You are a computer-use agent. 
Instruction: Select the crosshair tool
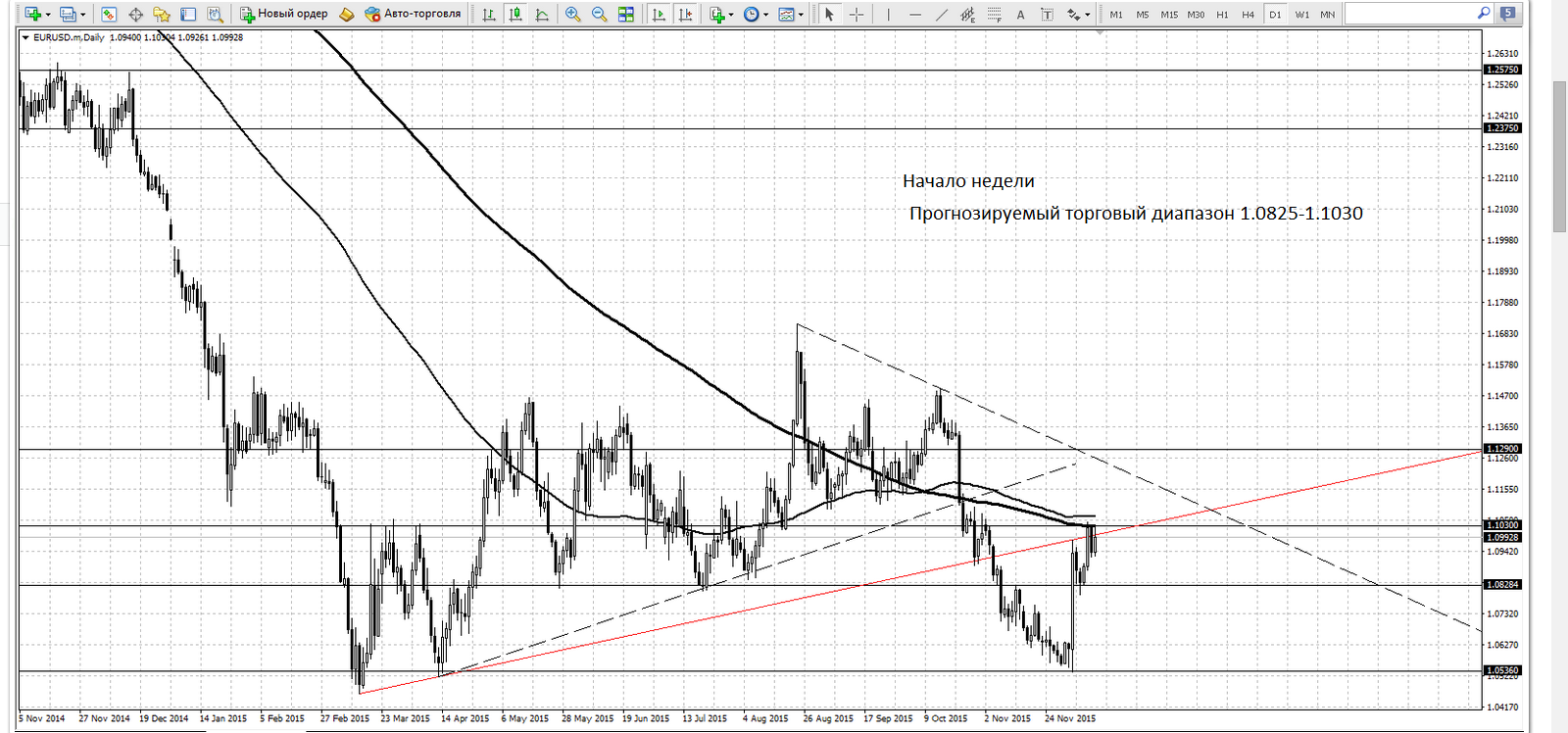pyautogui.click(x=856, y=15)
